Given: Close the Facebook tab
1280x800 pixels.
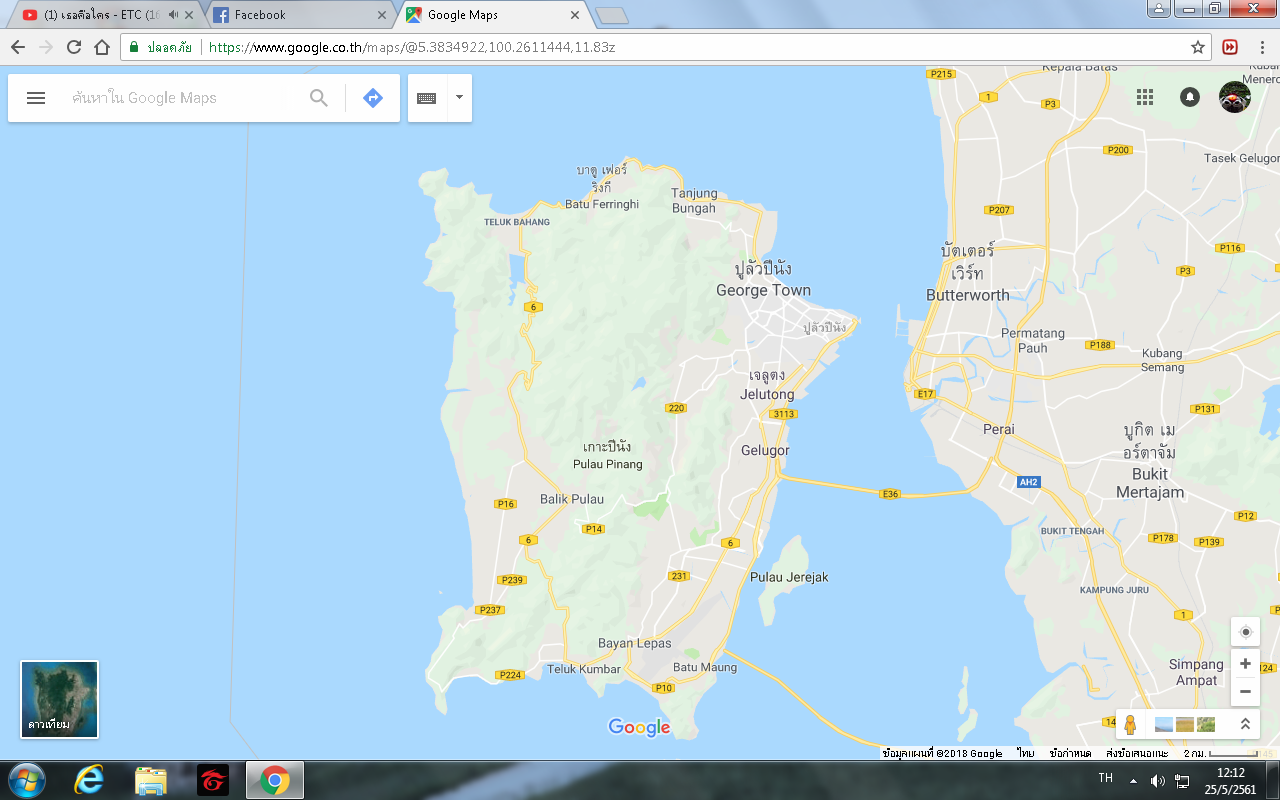Looking at the screenshot, I should [x=381, y=15].
